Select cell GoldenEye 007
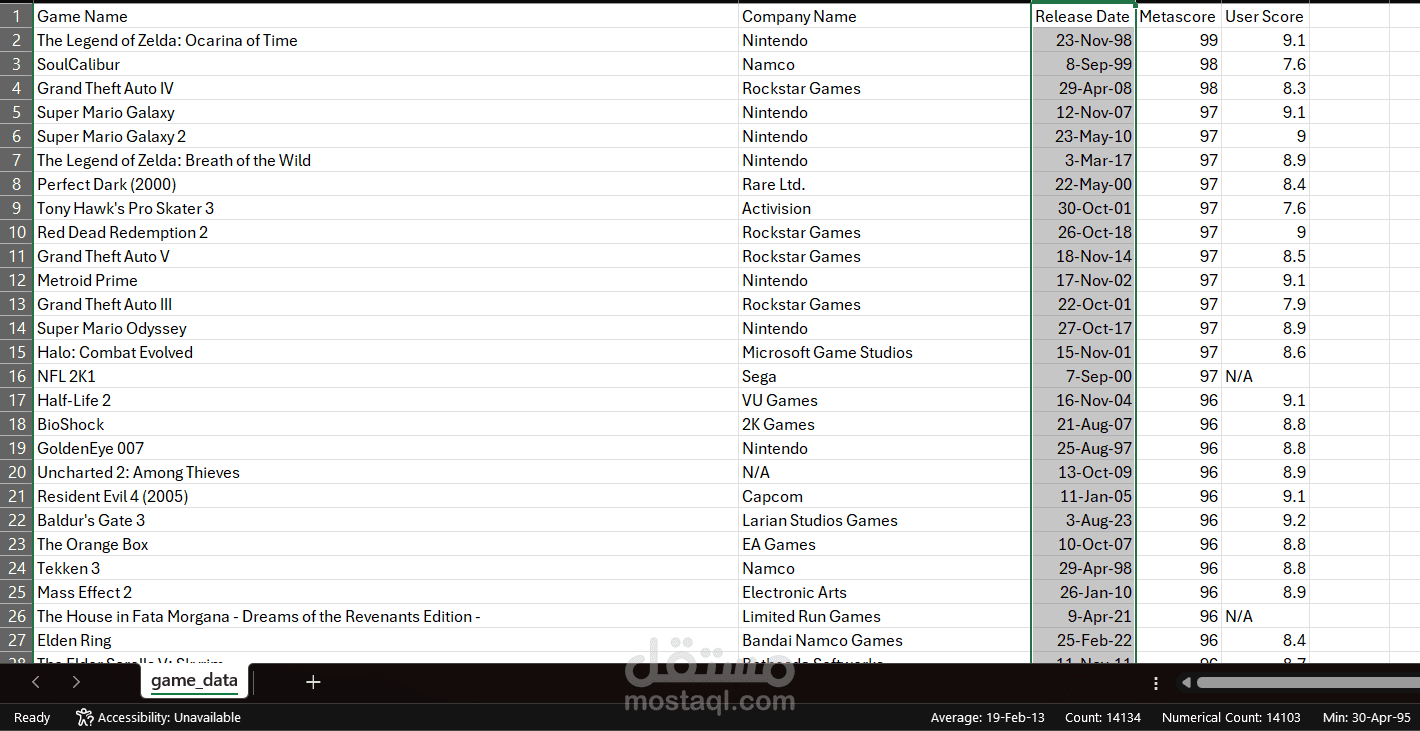Image resolution: width=1420 pixels, height=731 pixels. point(386,448)
